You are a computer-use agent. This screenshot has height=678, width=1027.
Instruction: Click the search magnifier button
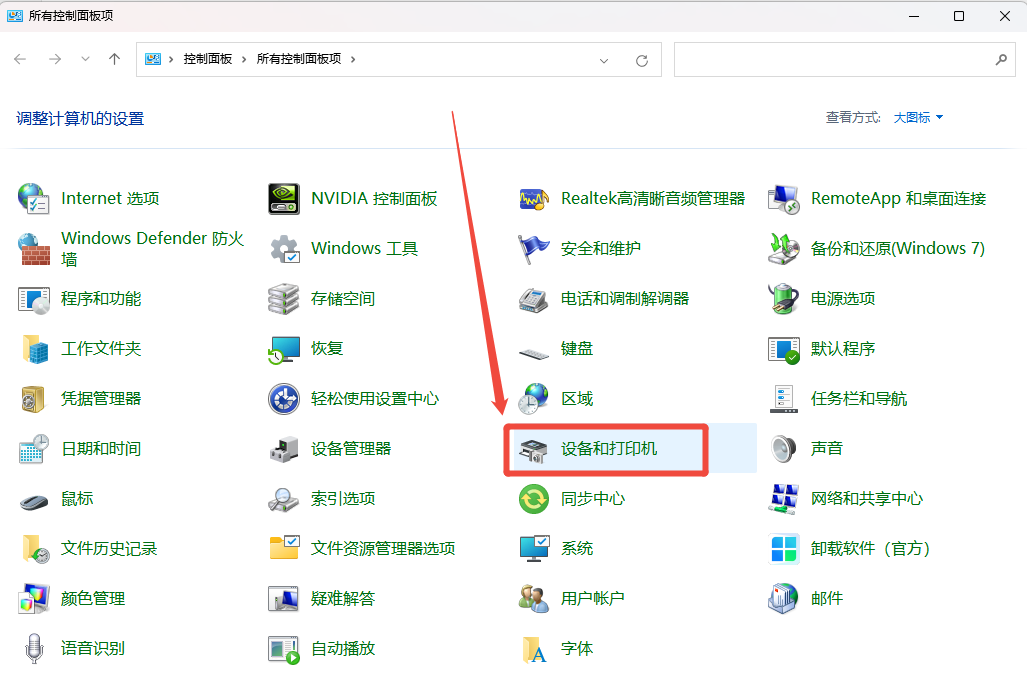tap(1001, 60)
